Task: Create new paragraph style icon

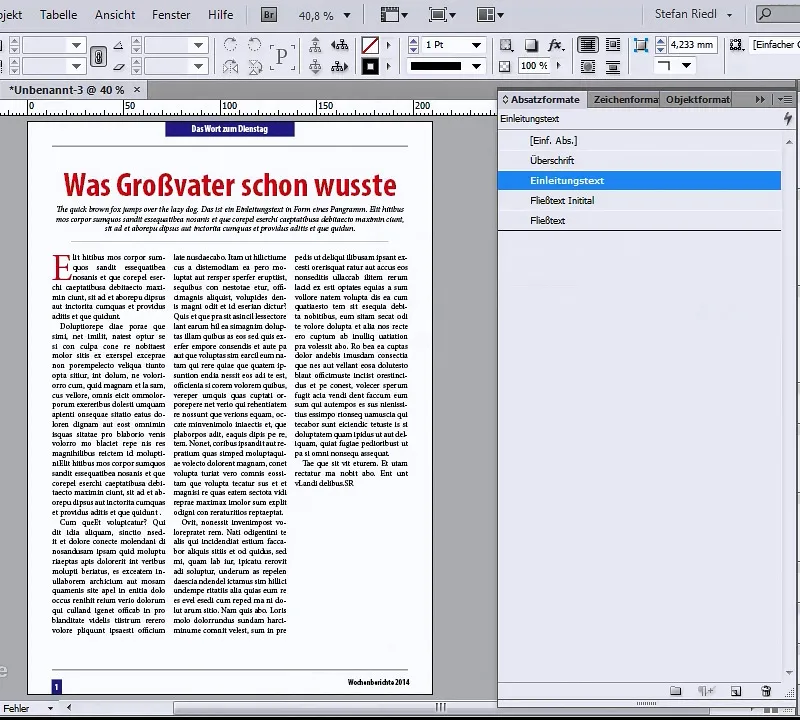Action: tap(736, 691)
